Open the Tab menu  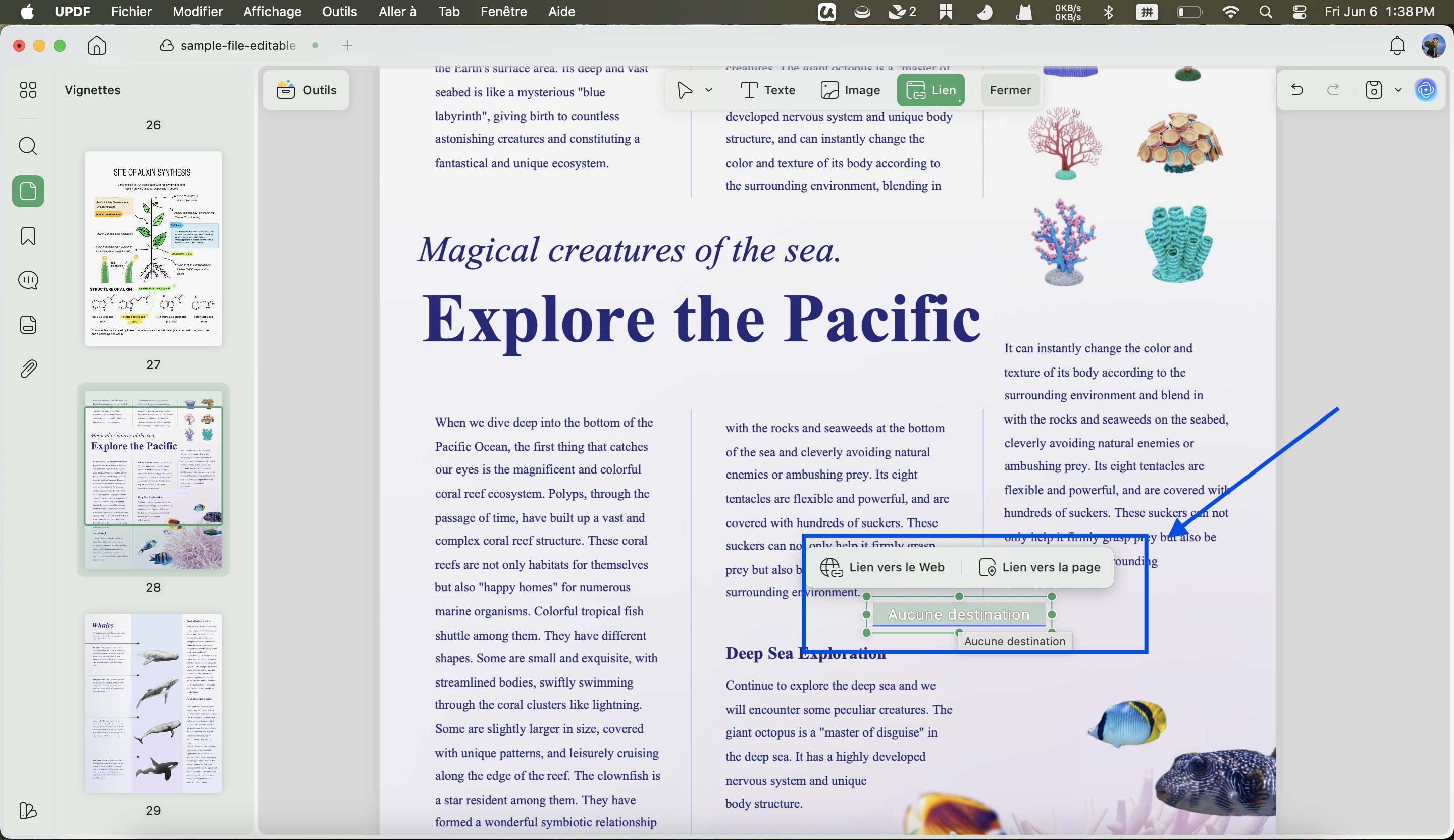(x=449, y=12)
